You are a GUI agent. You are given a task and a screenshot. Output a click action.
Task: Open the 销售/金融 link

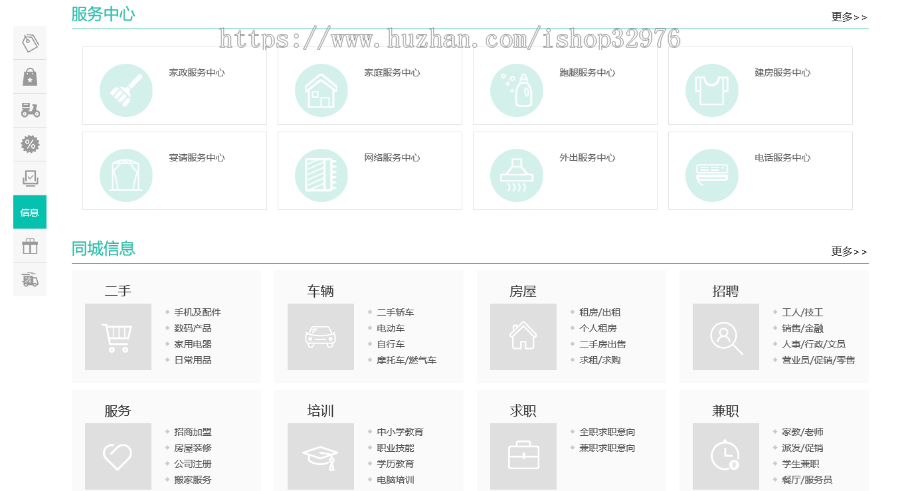click(802, 328)
